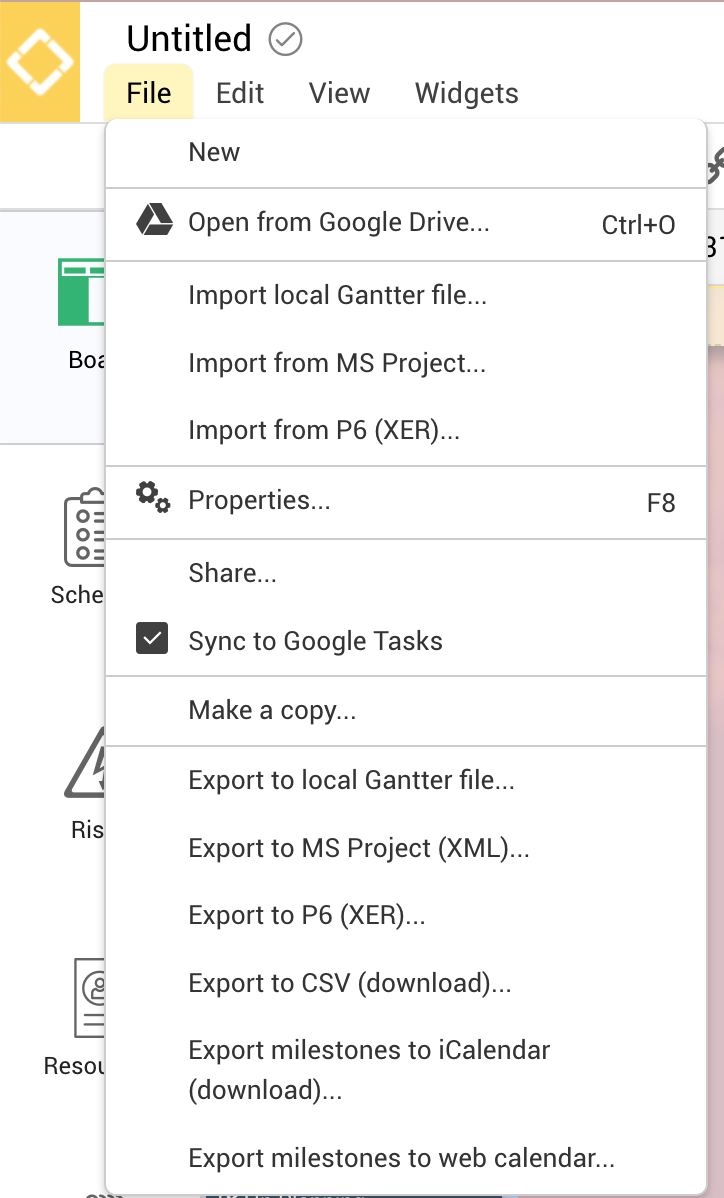Viewport: 724px width, 1198px height.
Task: Select New from File menu
Action: (406, 153)
